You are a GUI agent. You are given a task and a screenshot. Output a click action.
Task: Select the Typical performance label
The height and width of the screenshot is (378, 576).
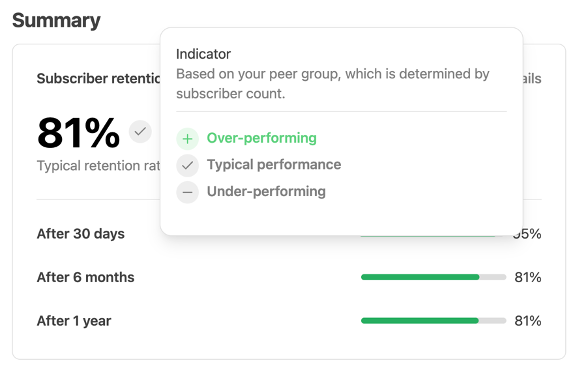[x=274, y=165]
